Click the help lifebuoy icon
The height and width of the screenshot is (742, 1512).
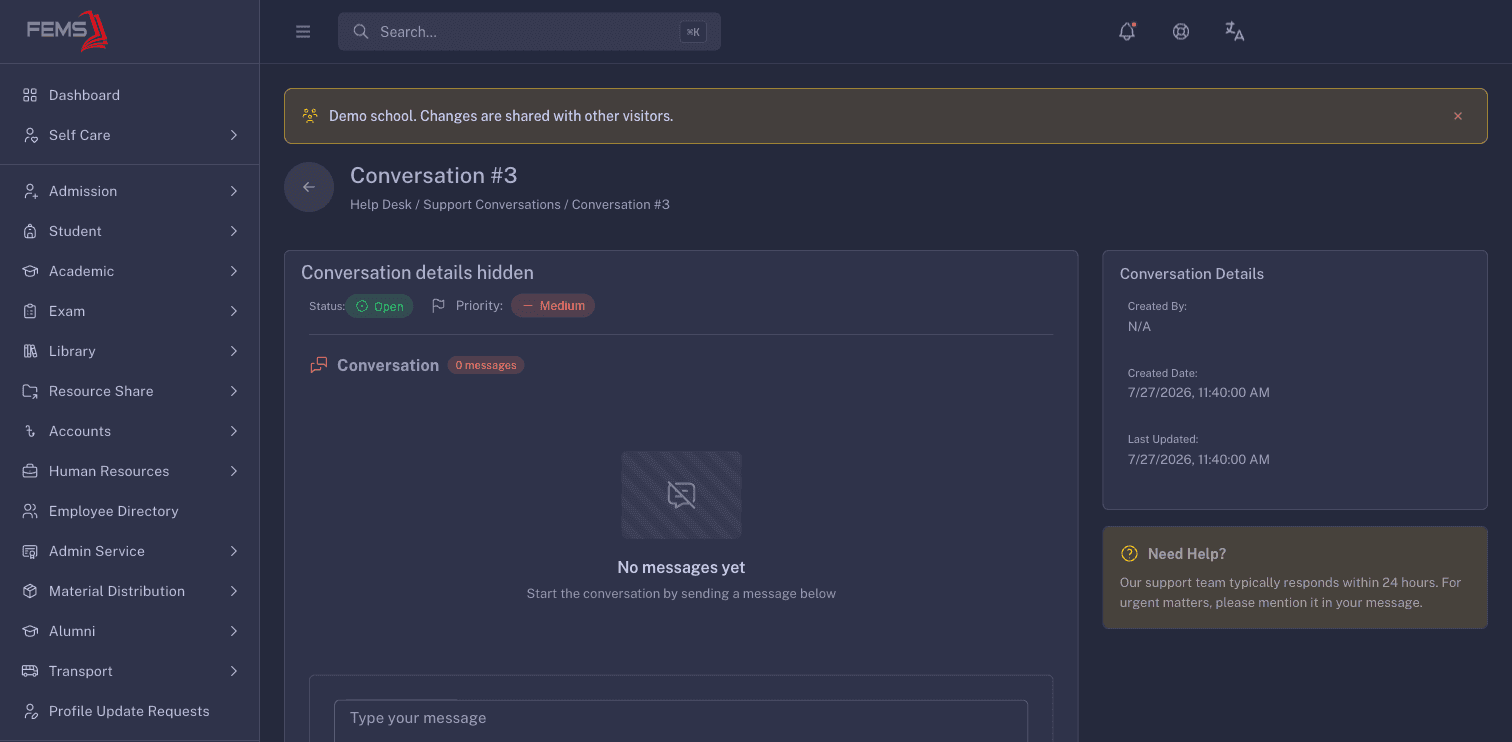(1181, 31)
